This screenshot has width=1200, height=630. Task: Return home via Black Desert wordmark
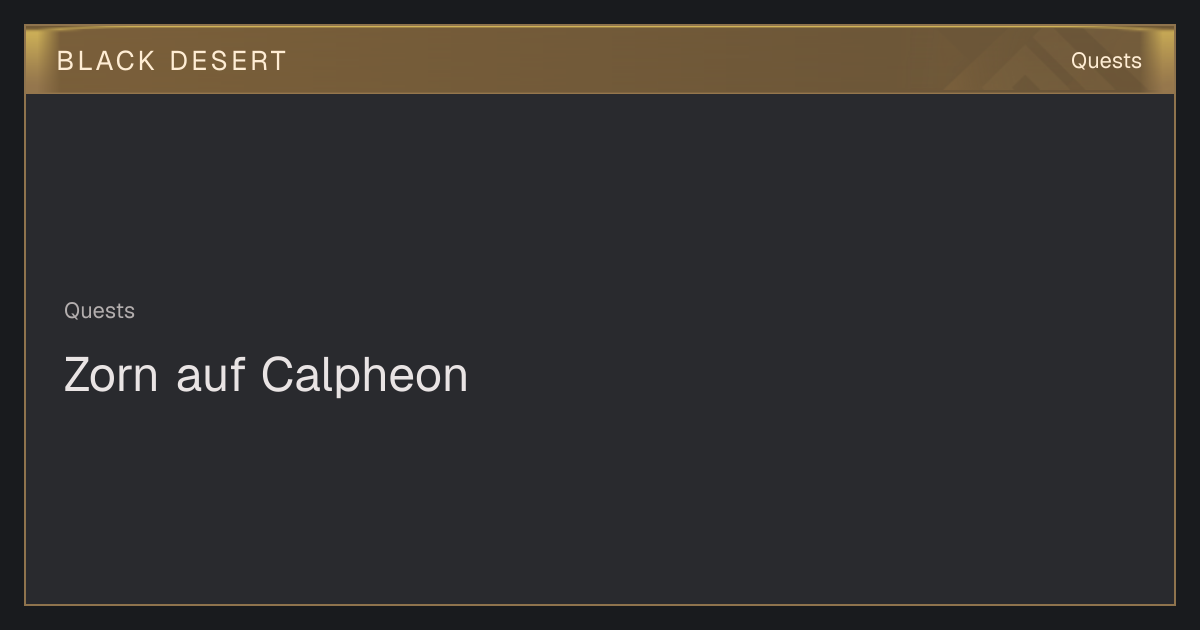(171, 61)
